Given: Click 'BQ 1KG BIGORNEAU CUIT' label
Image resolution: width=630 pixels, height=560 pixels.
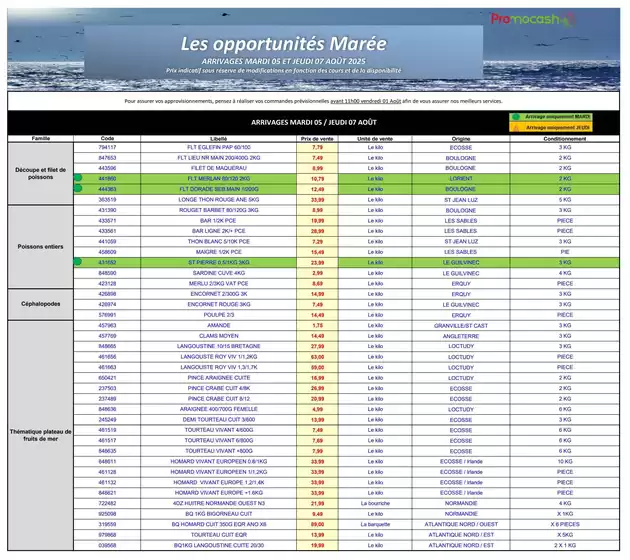Looking at the screenshot, I should click(x=219, y=514).
